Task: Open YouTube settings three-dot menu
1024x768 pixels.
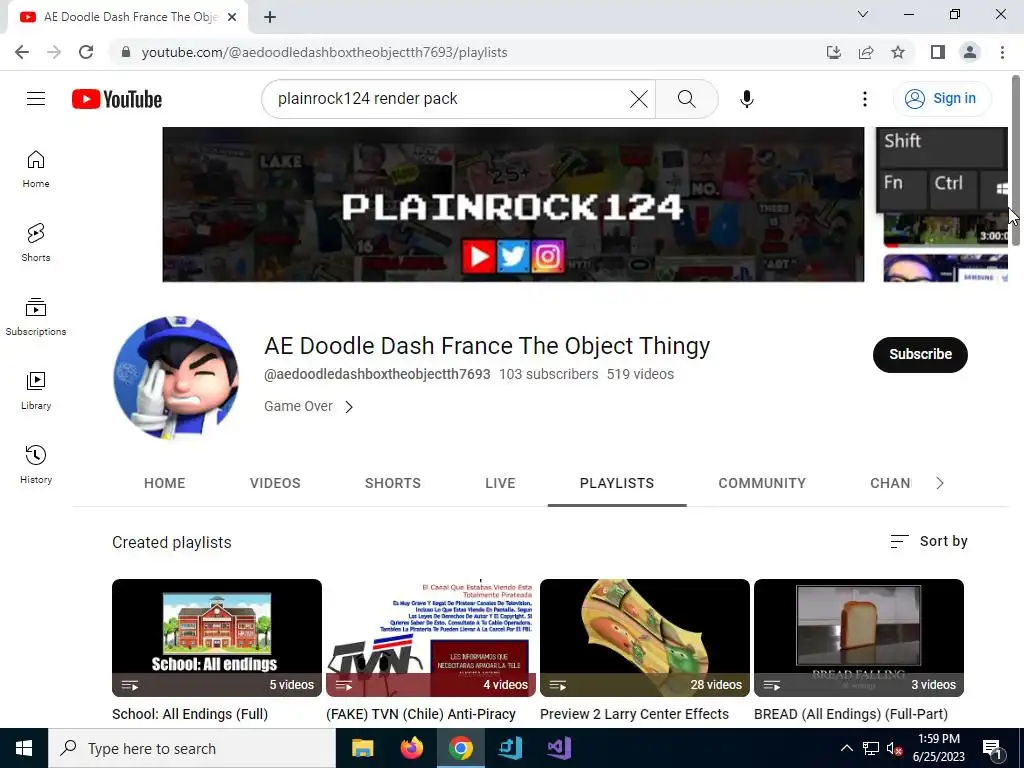Action: pos(865,99)
